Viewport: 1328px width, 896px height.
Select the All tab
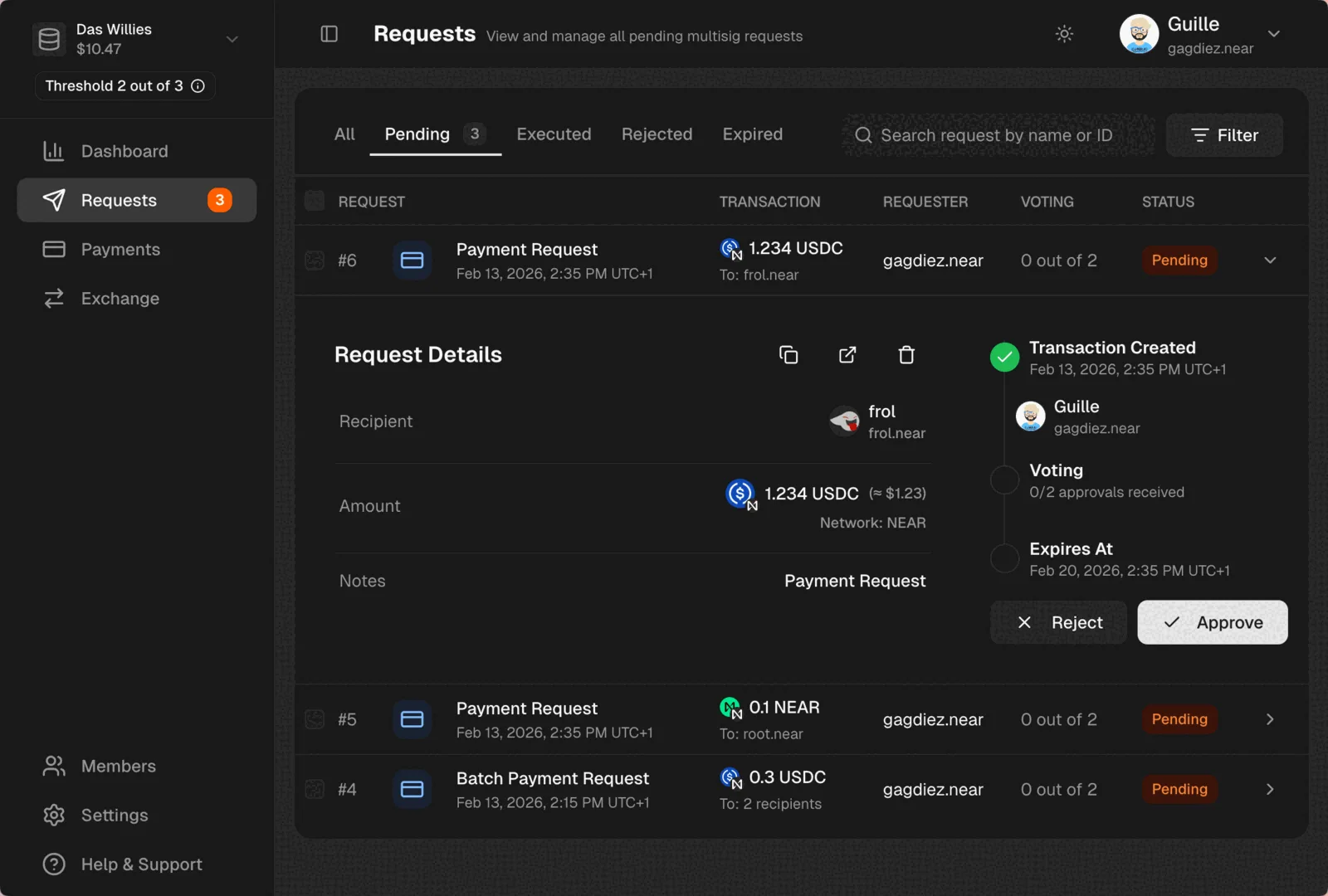(x=344, y=134)
